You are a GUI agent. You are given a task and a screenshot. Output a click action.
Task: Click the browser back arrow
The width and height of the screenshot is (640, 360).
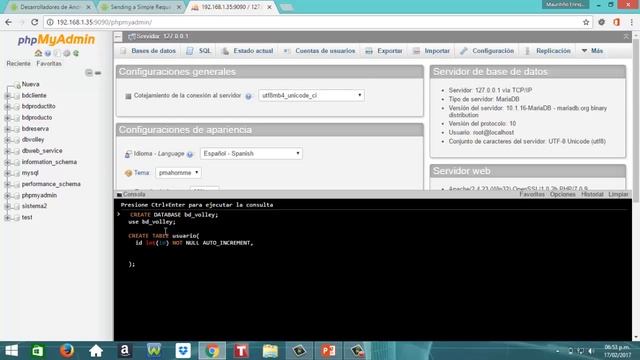pos(9,22)
